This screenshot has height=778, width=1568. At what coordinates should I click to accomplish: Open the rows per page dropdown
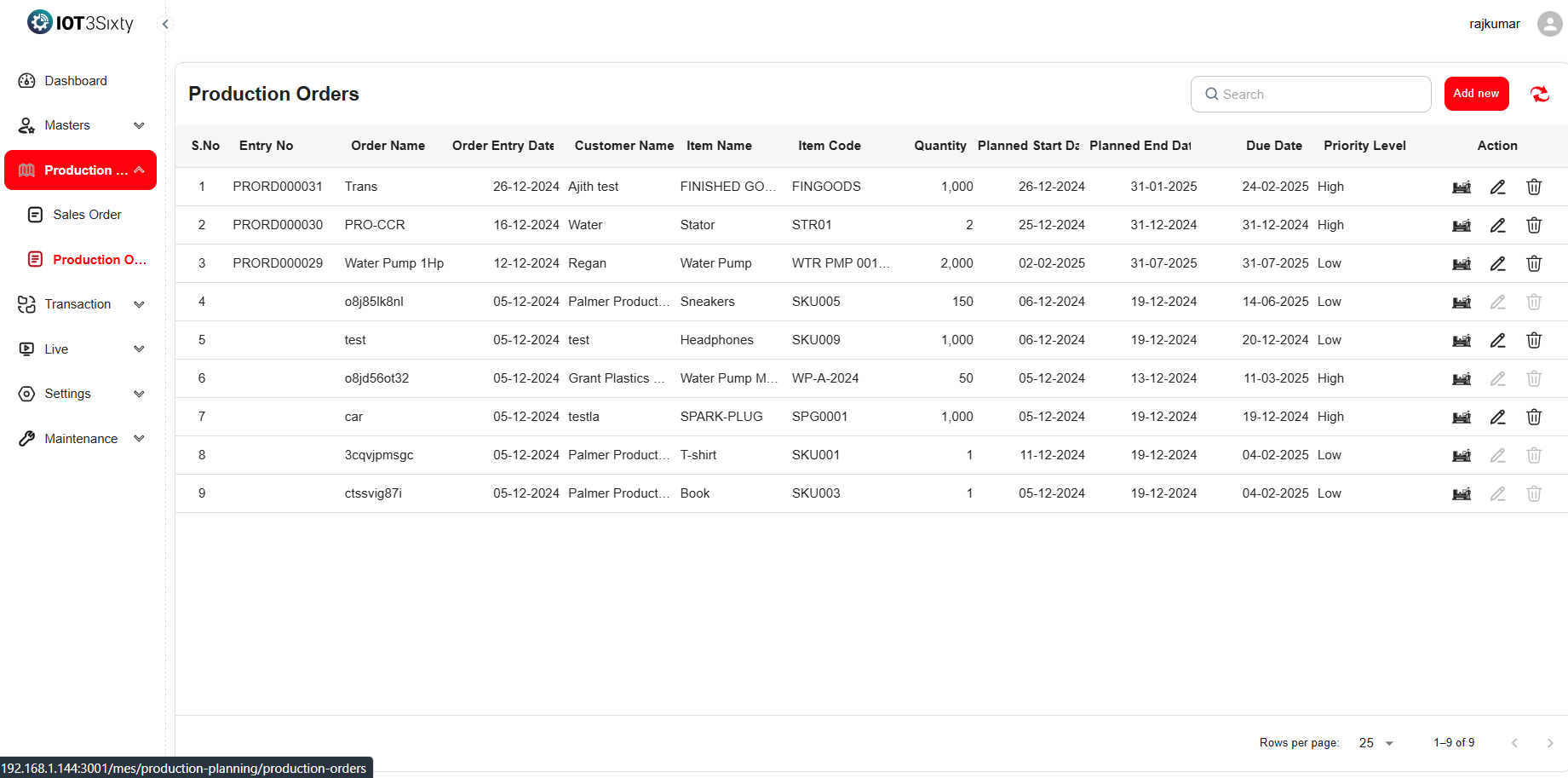[x=1376, y=743]
